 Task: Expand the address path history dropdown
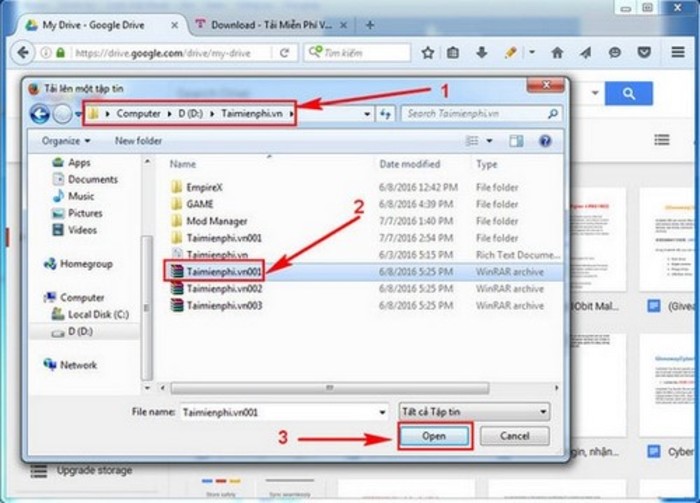click(367, 114)
